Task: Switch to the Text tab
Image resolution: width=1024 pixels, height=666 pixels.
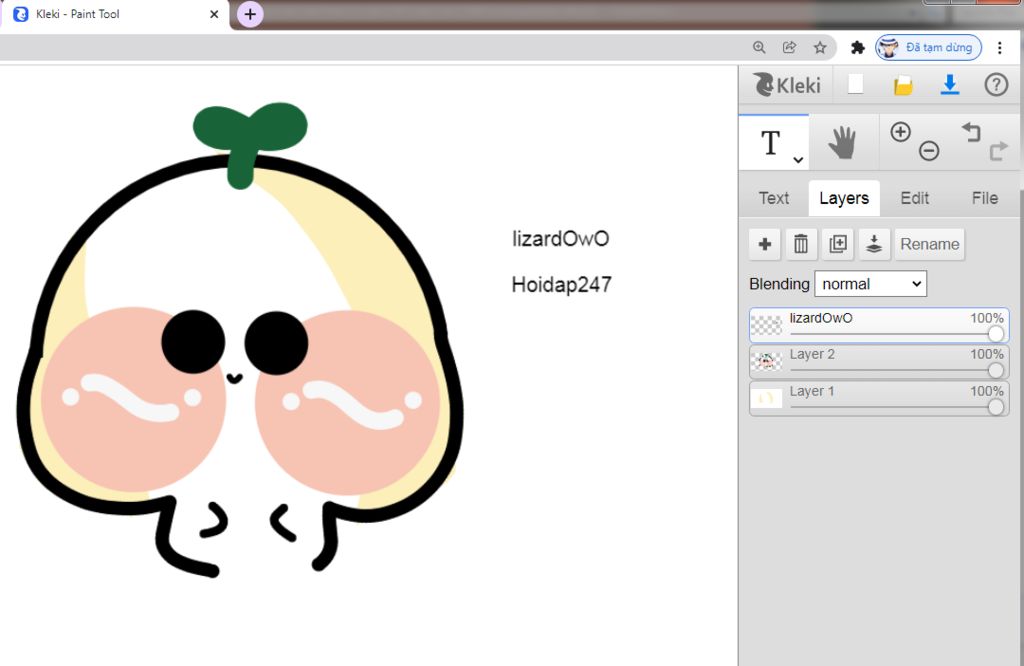Action: [x=774, y=198]
